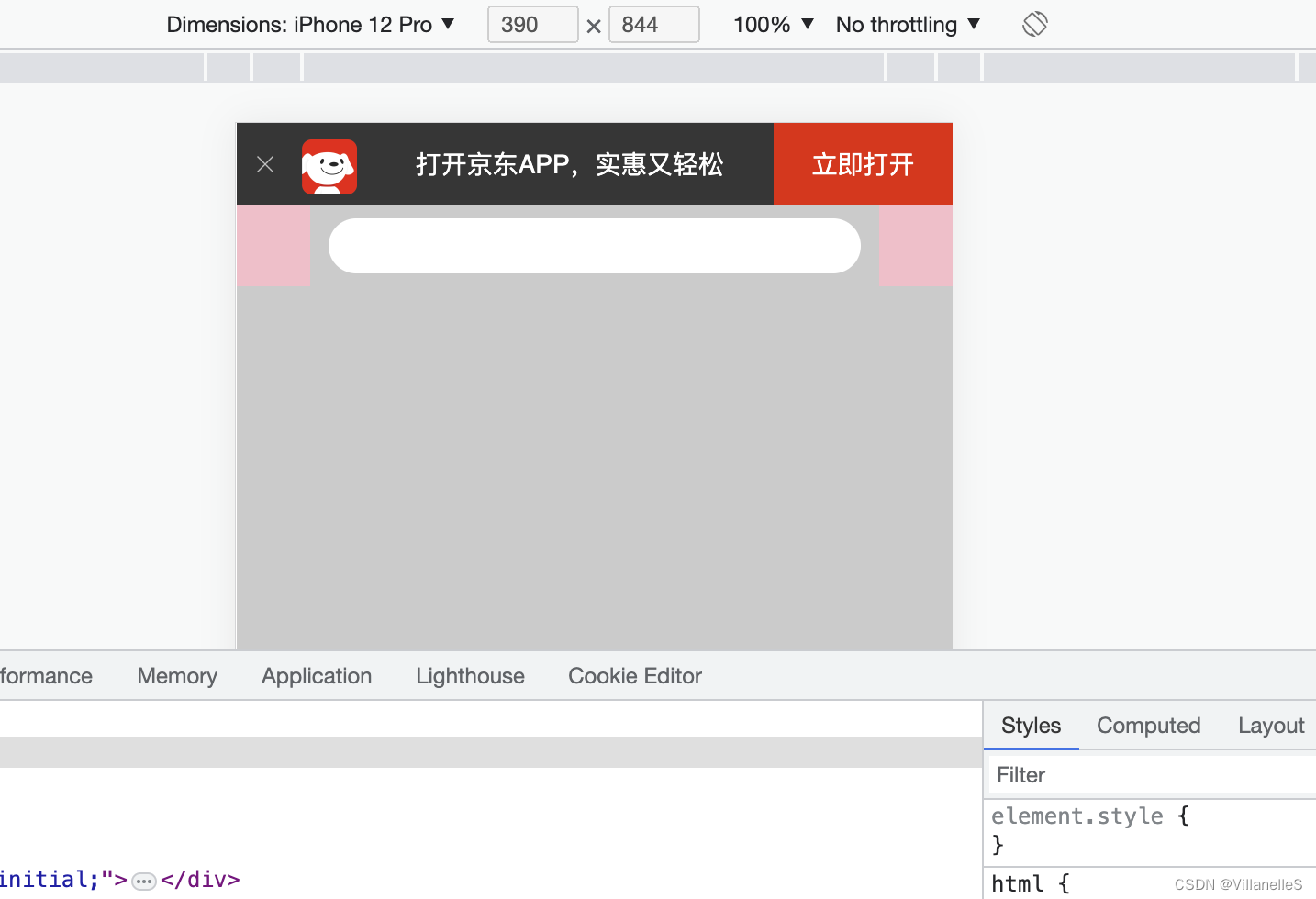
Task: Click the closing </div> tag text
Action: [200, 880]
